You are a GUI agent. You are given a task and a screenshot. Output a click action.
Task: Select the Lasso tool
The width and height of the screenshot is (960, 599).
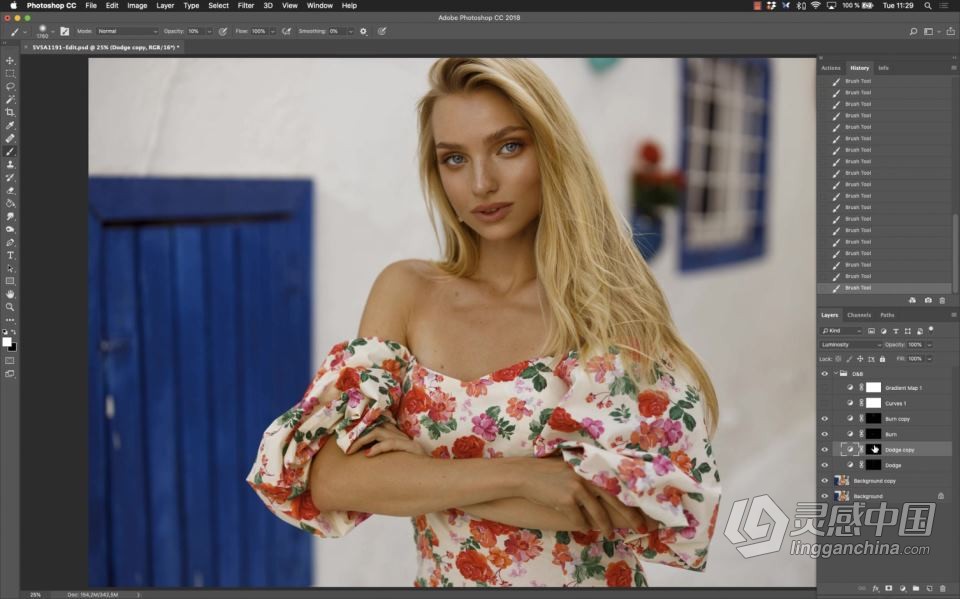pos(10,86)
